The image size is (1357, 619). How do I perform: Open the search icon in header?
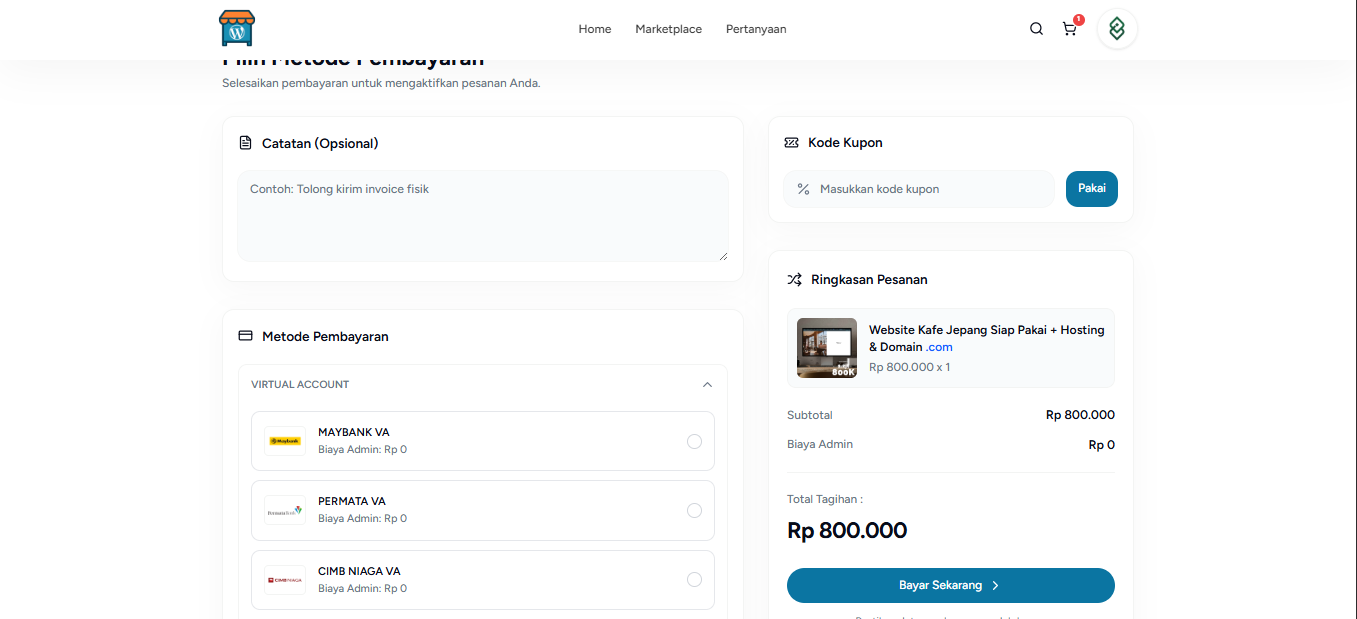point(1036,29)
